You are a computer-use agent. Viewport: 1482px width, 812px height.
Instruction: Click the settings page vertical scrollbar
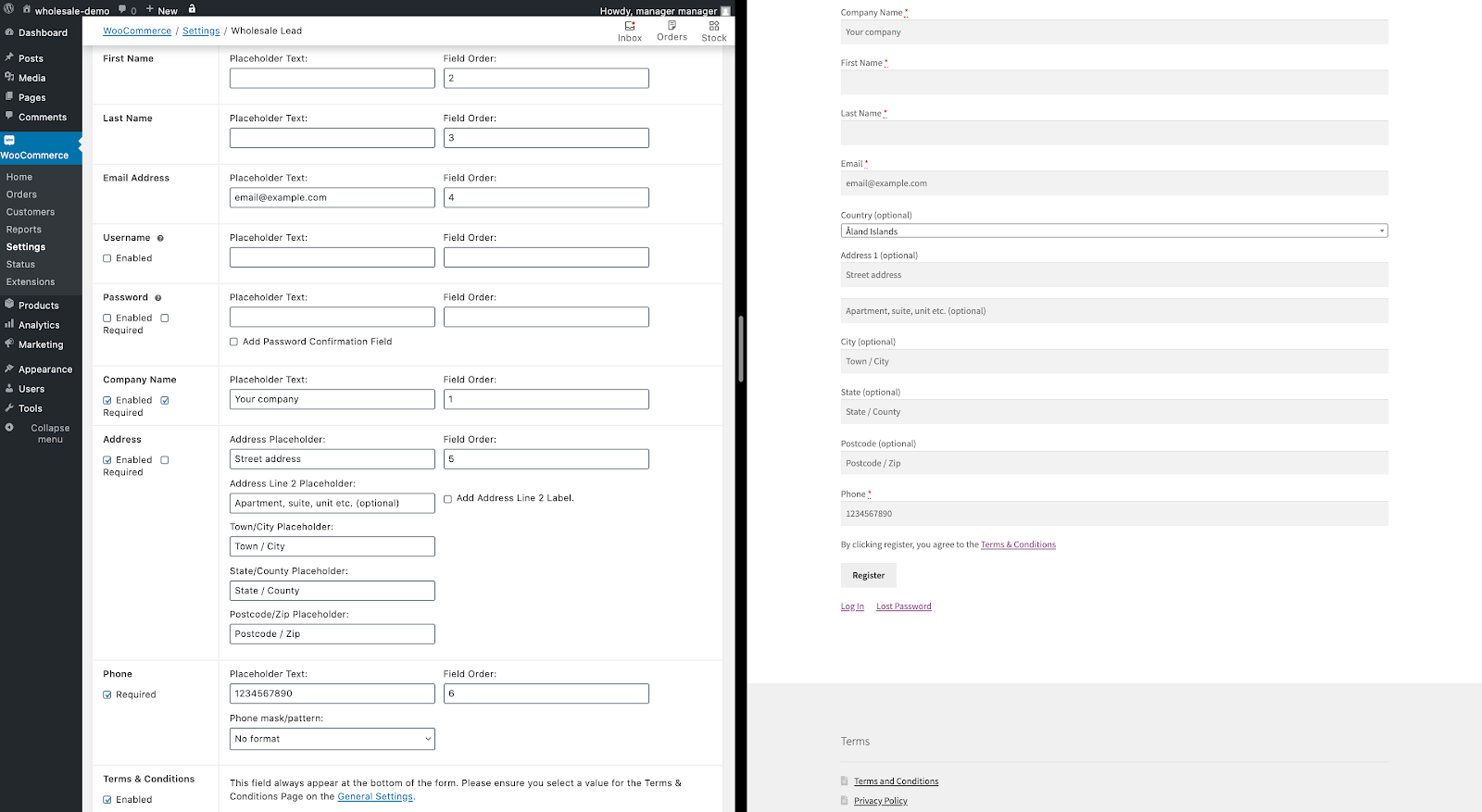tap(741, 349)
